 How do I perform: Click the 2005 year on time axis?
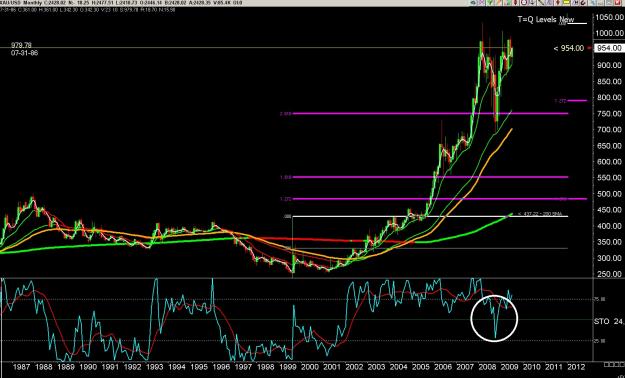click(422, 367)
